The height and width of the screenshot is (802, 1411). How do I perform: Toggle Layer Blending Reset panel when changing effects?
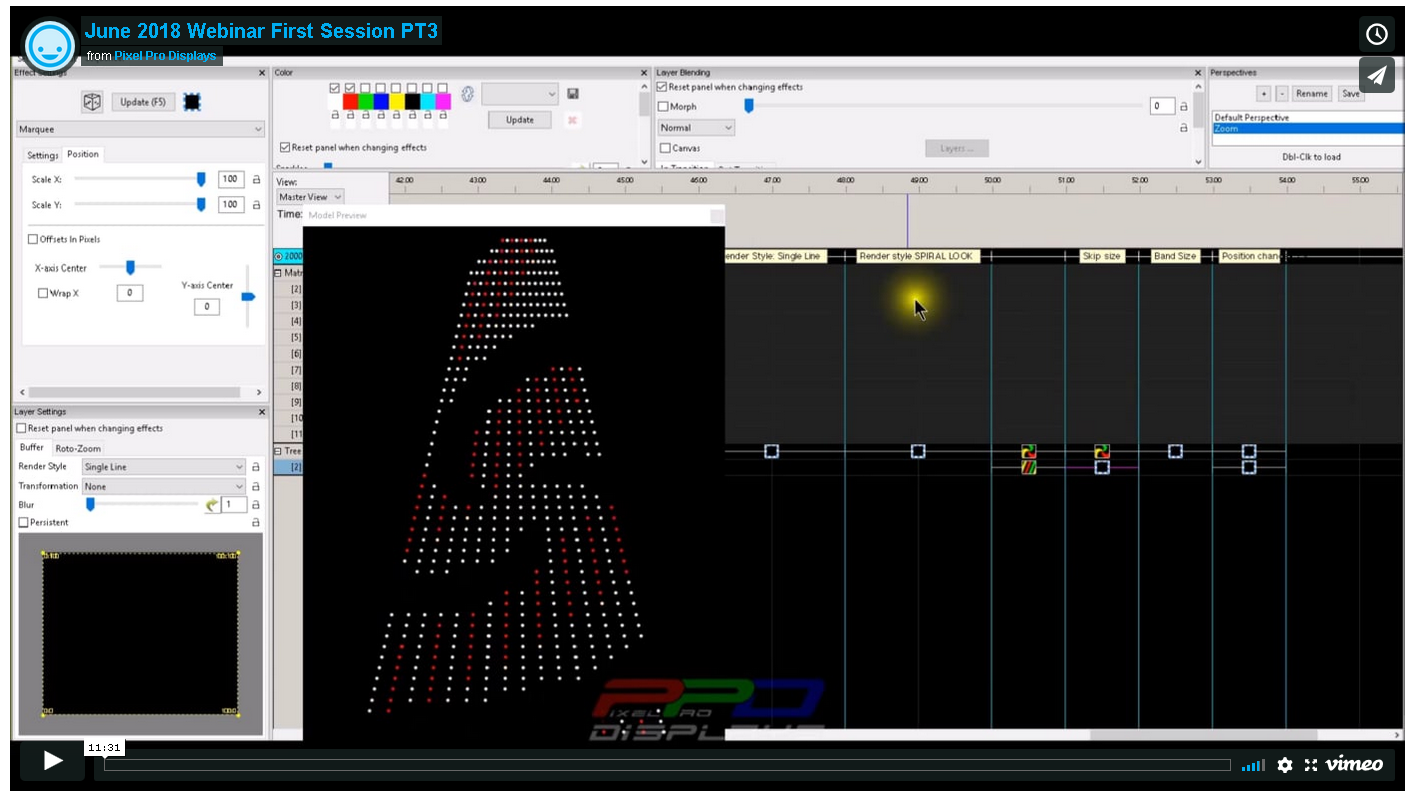click(x=662, y=87)
